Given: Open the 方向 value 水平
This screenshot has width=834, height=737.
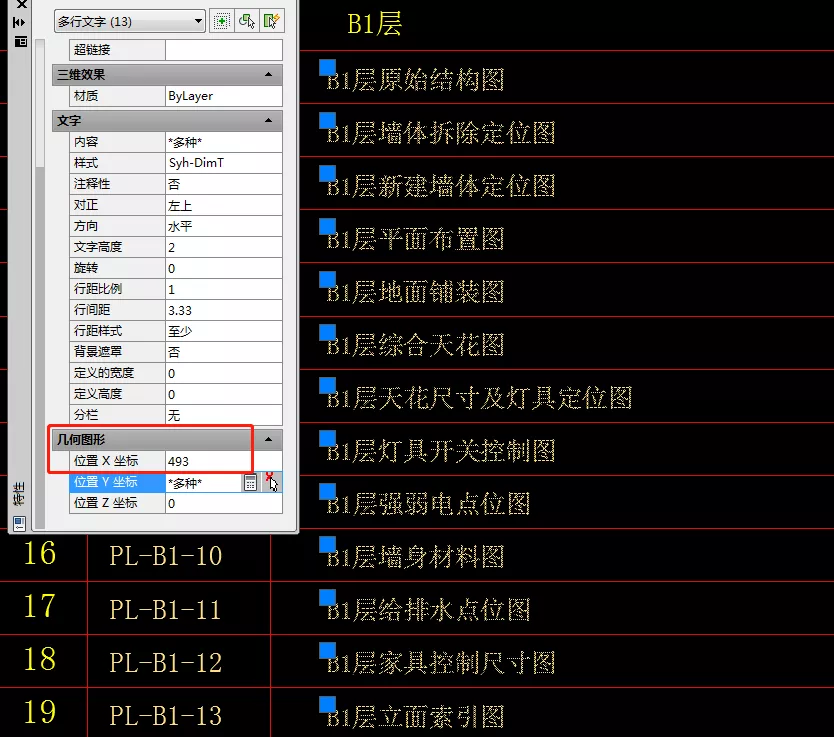Looking at the screenshot, I should 224,226.
